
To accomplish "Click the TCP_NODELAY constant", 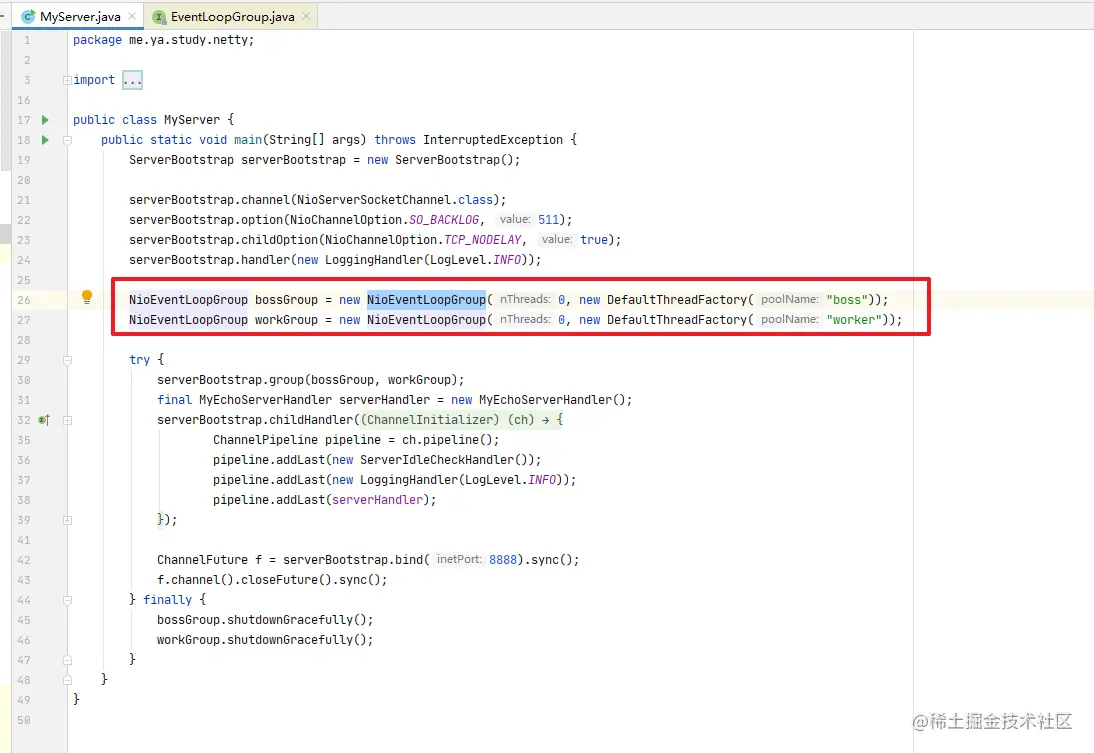I will point(483,240).
